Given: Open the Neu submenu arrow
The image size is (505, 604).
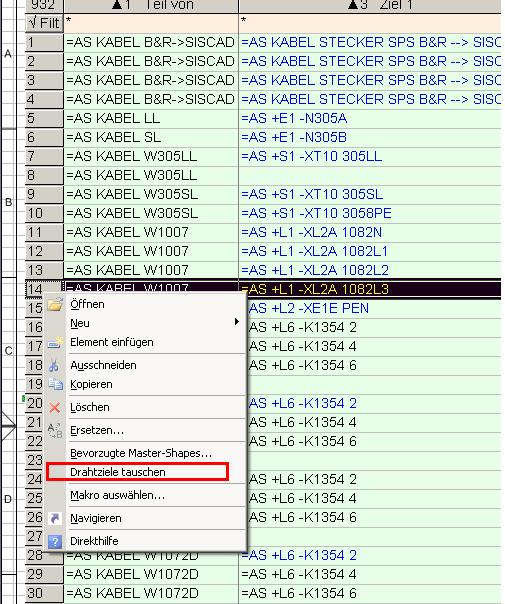Looking at the screenshot, I should [x=237, y=322].
